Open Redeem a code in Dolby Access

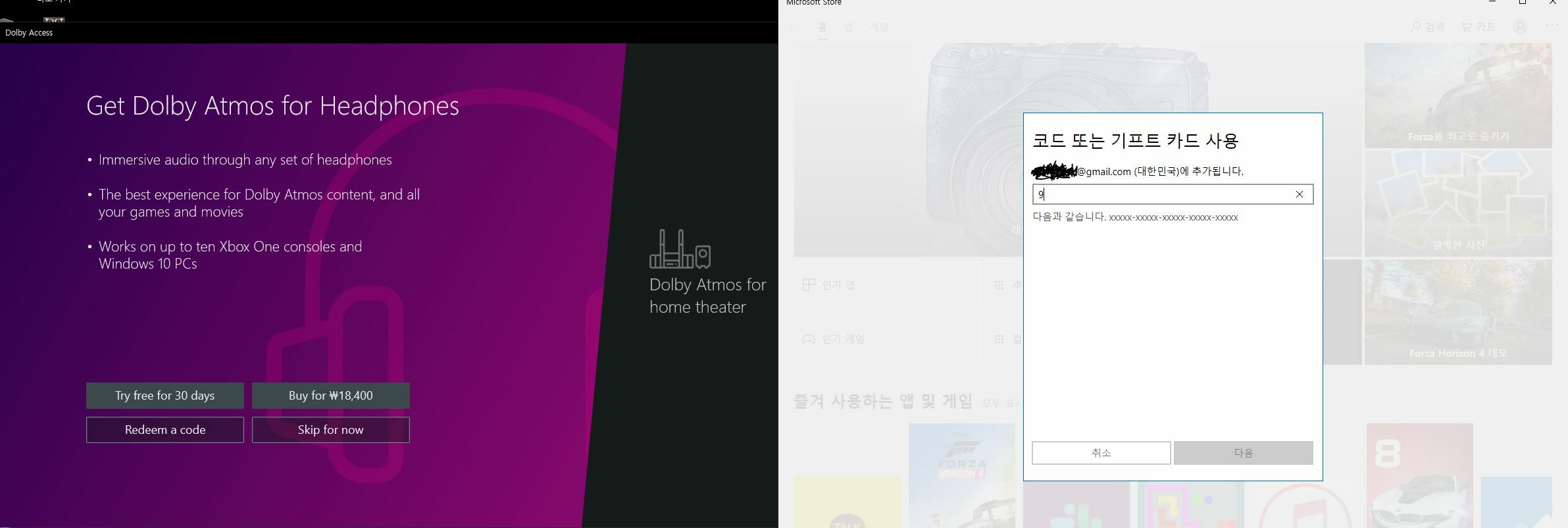coord(165,430)
